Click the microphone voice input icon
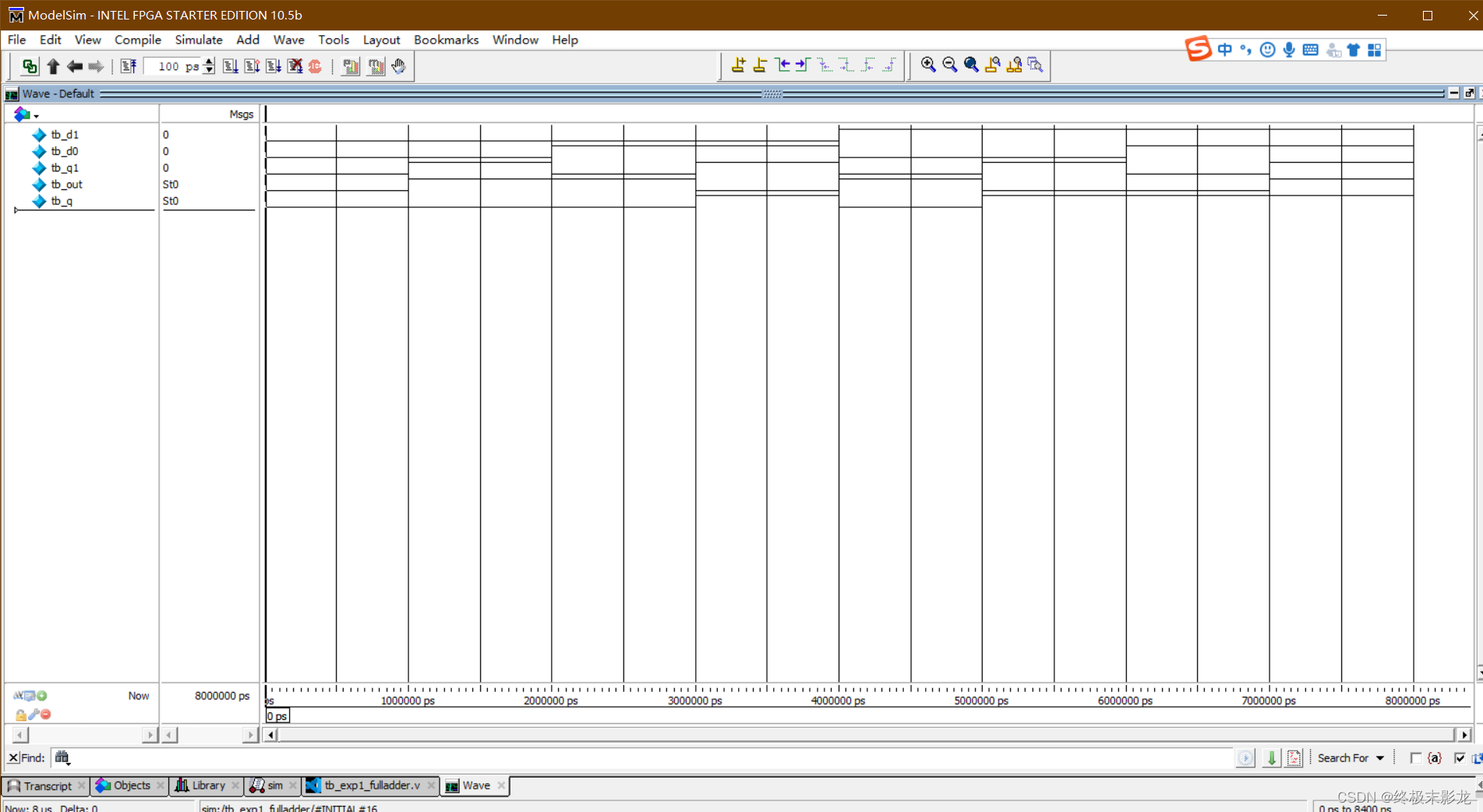The image size is (1483, 812). (x=1289, y=50)
